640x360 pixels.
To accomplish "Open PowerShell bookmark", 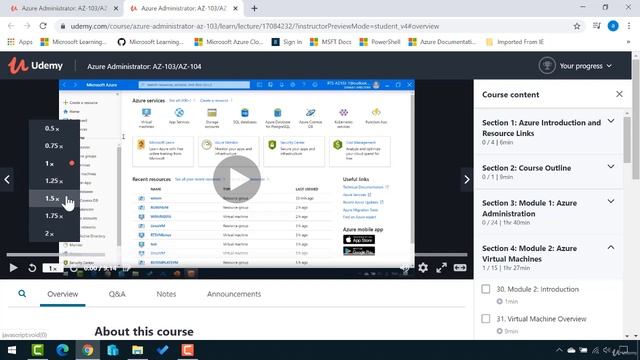I will click(x=380, y=42).
